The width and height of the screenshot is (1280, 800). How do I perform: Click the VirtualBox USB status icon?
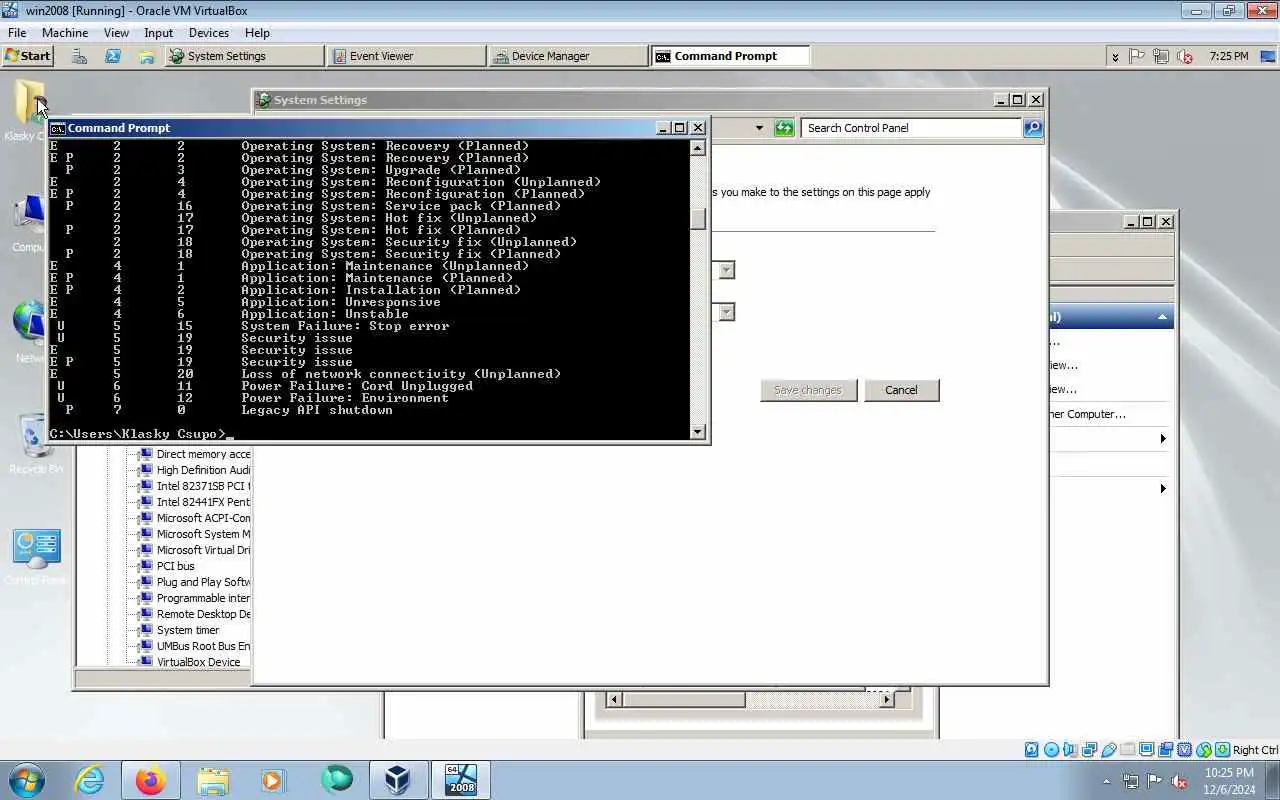click(1109, 750)
